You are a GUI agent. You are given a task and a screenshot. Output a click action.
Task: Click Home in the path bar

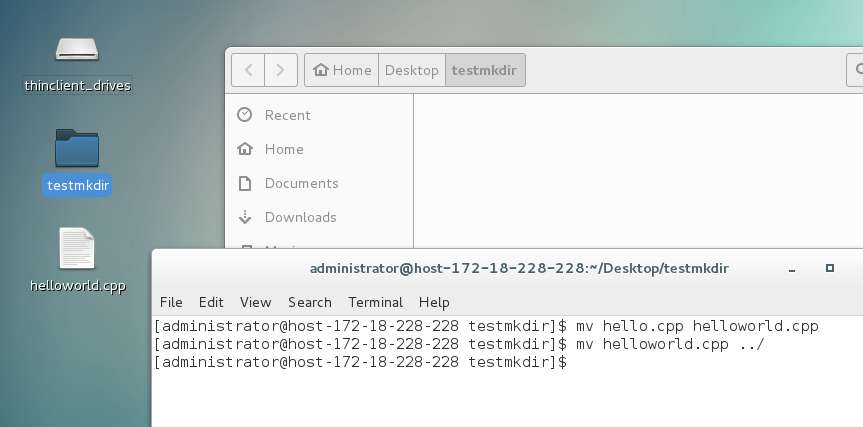click(342, 70)
